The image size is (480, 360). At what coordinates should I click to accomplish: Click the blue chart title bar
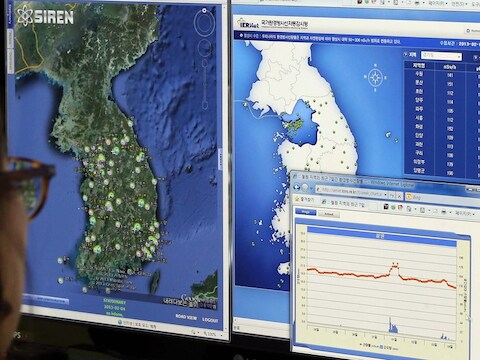[x=382, y=236]
